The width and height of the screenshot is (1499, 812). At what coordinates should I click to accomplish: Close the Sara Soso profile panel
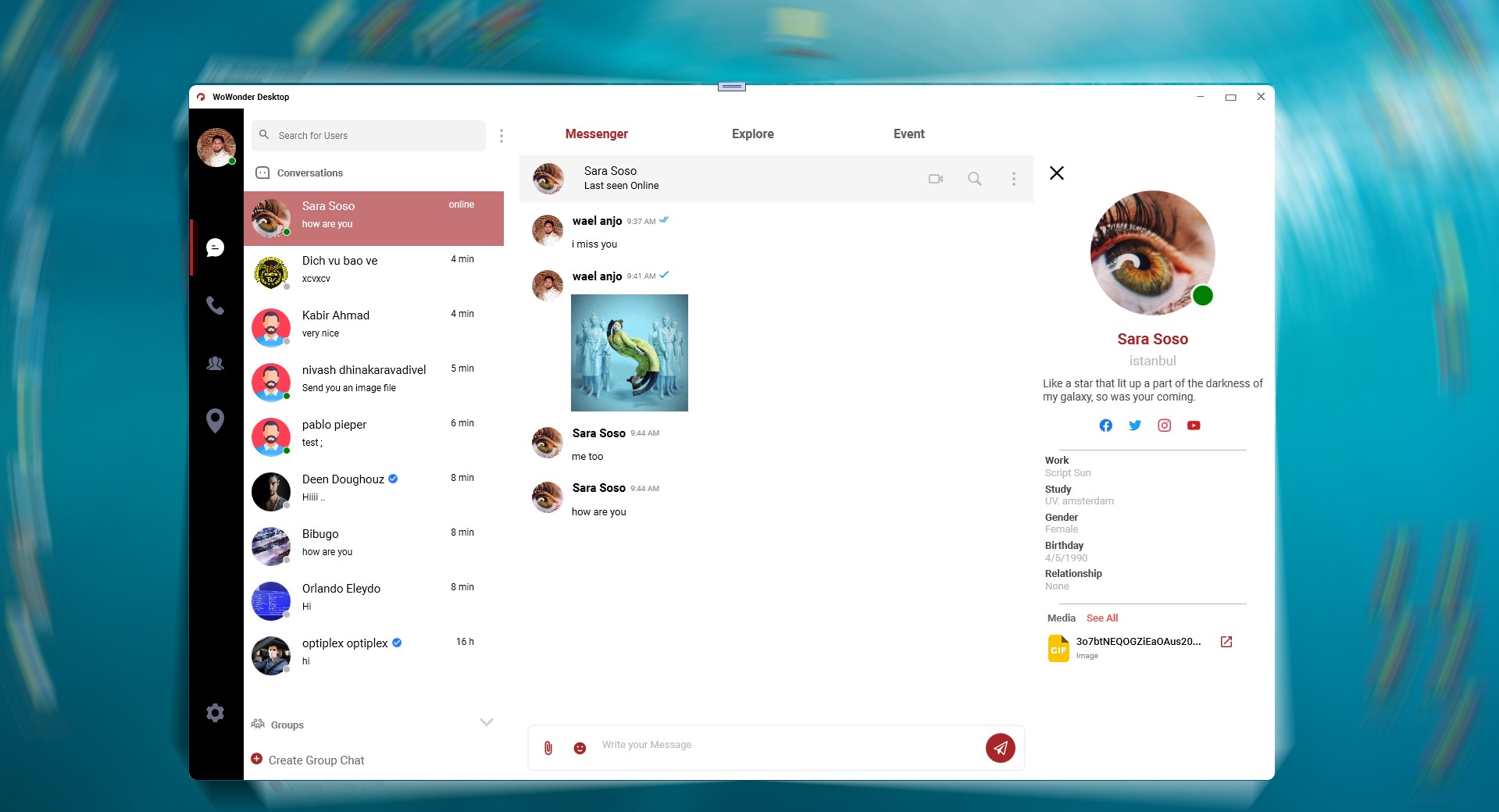point(1056,173)
